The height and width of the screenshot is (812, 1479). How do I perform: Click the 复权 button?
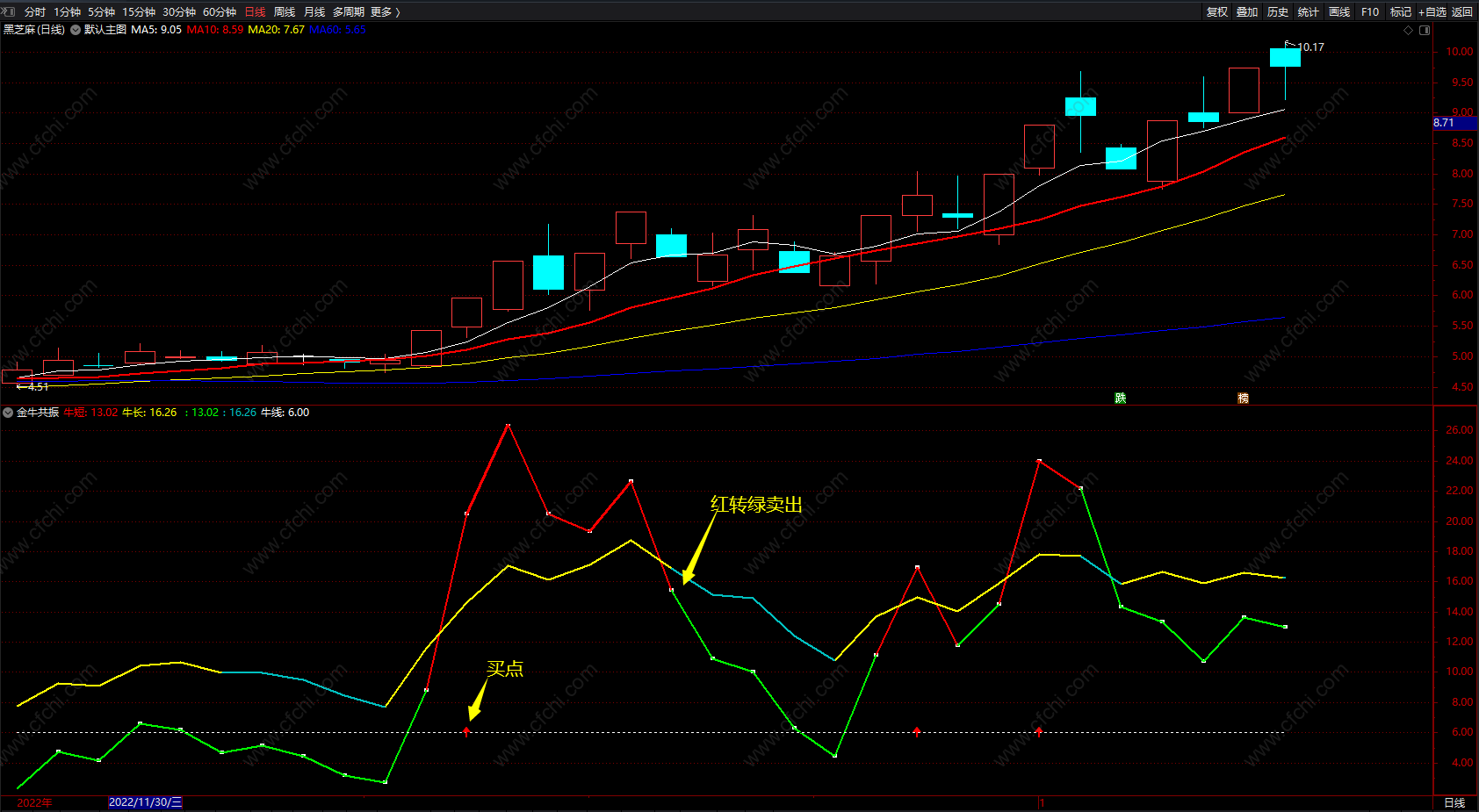1217,12
